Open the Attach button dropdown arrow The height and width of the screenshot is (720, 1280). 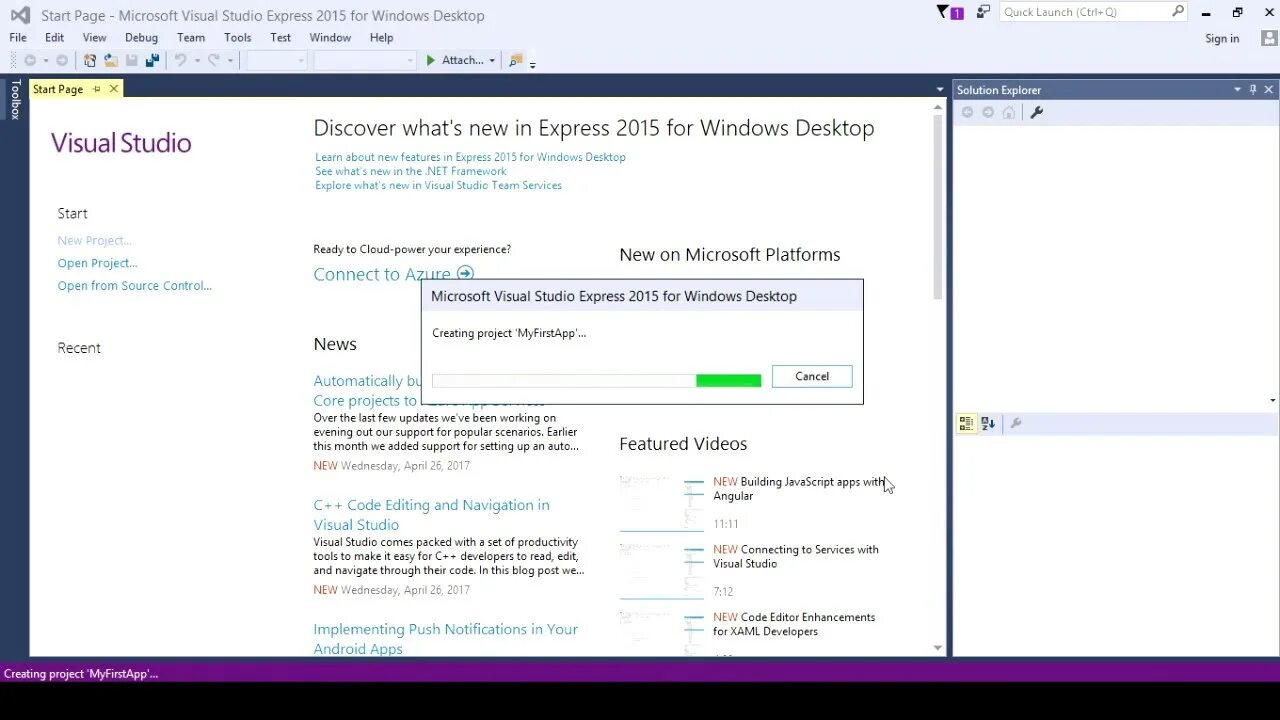(x=492, y=61)
